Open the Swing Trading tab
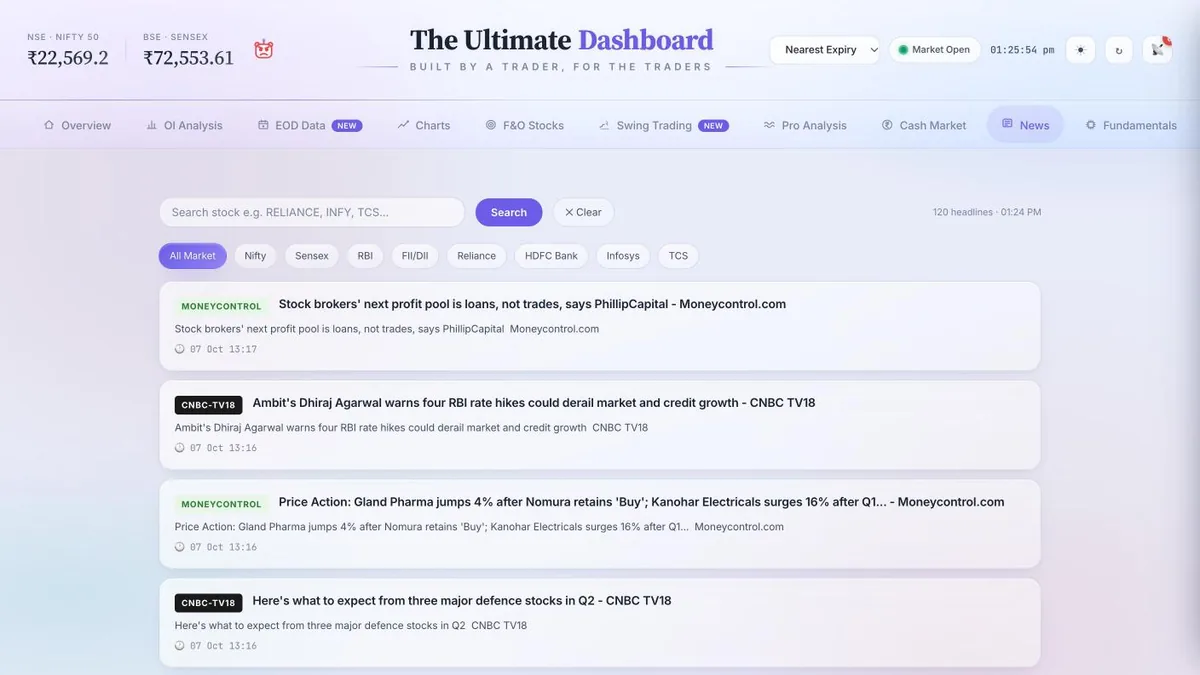 (x=663, y=125)
